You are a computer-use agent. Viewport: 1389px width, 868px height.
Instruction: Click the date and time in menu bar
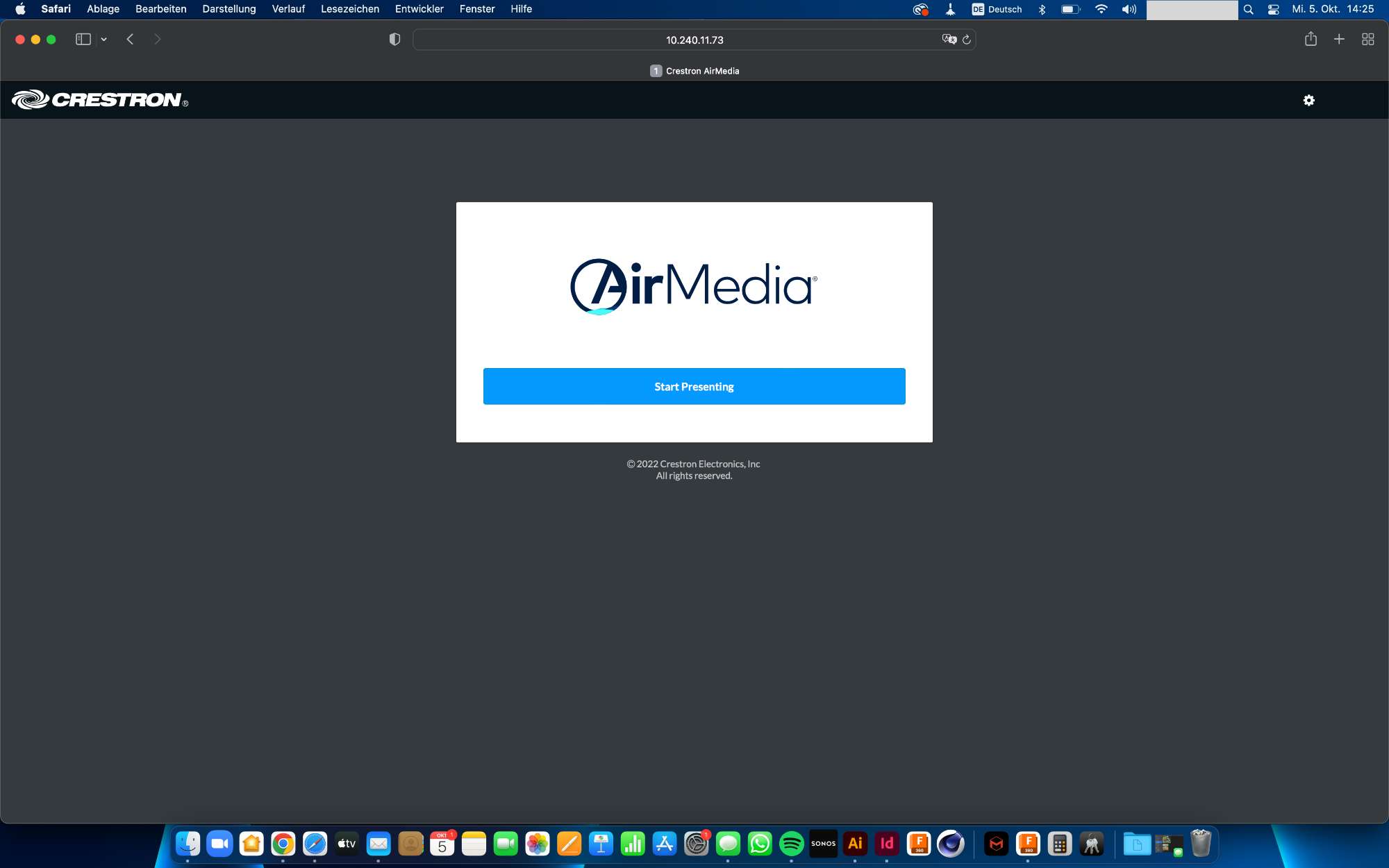coord(1333,9)
